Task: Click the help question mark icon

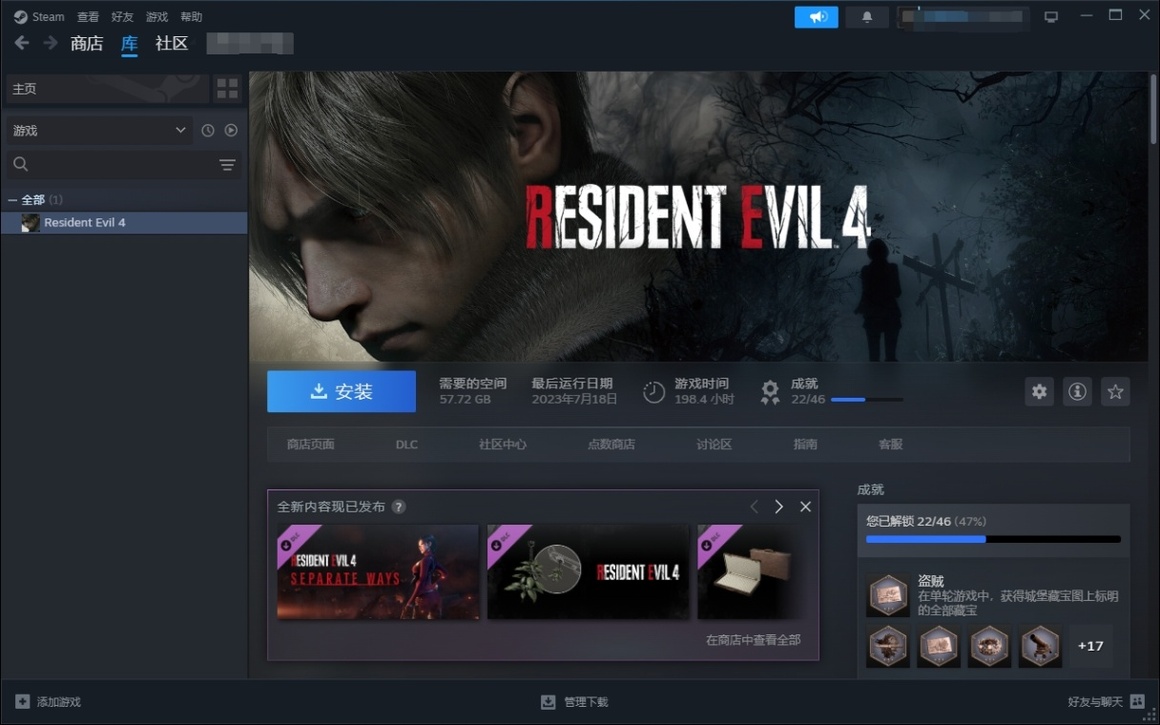Action: (x=399, y=507)
